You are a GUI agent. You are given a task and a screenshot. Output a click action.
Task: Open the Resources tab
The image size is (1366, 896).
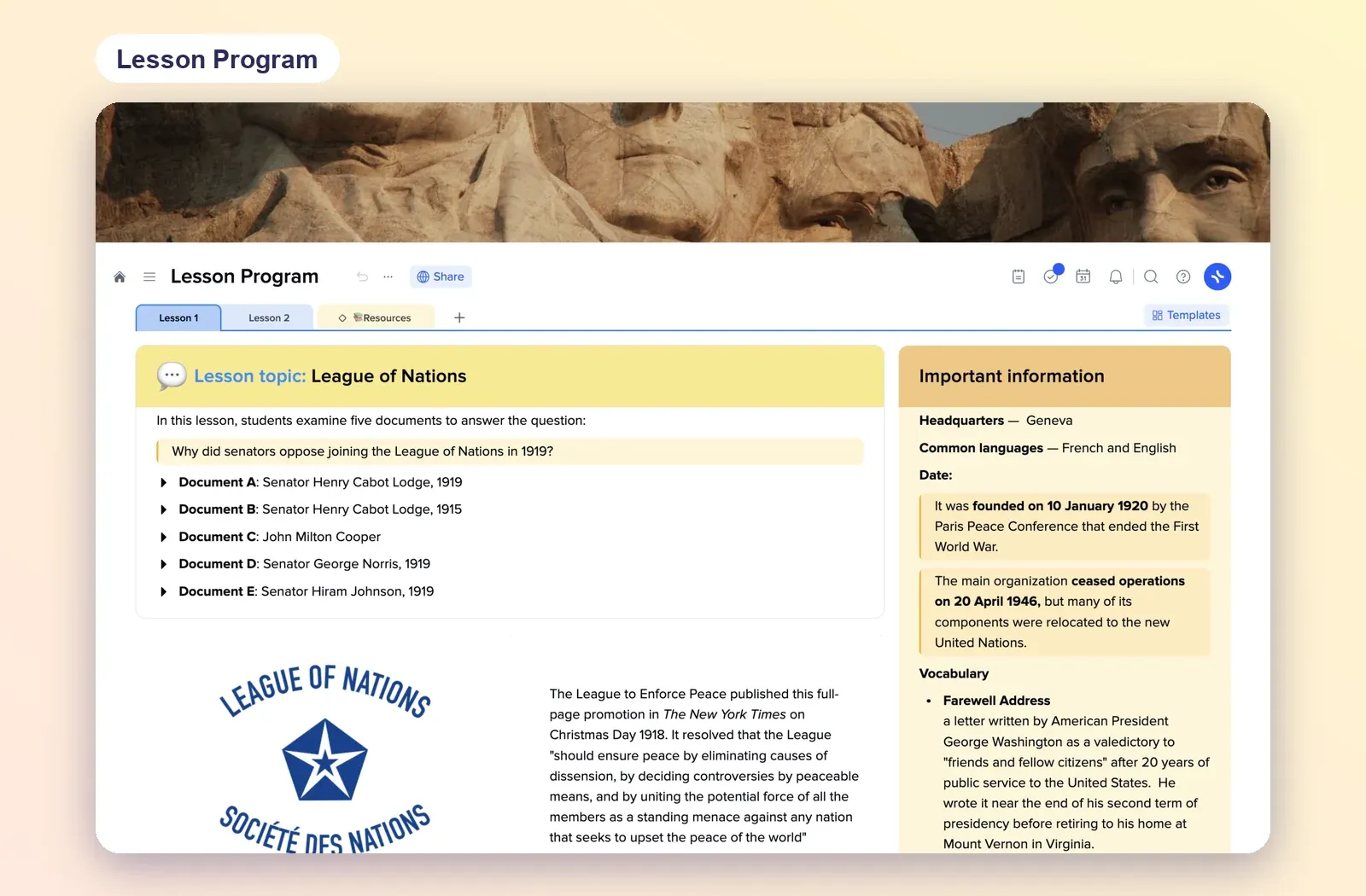(x=376, y=317)
